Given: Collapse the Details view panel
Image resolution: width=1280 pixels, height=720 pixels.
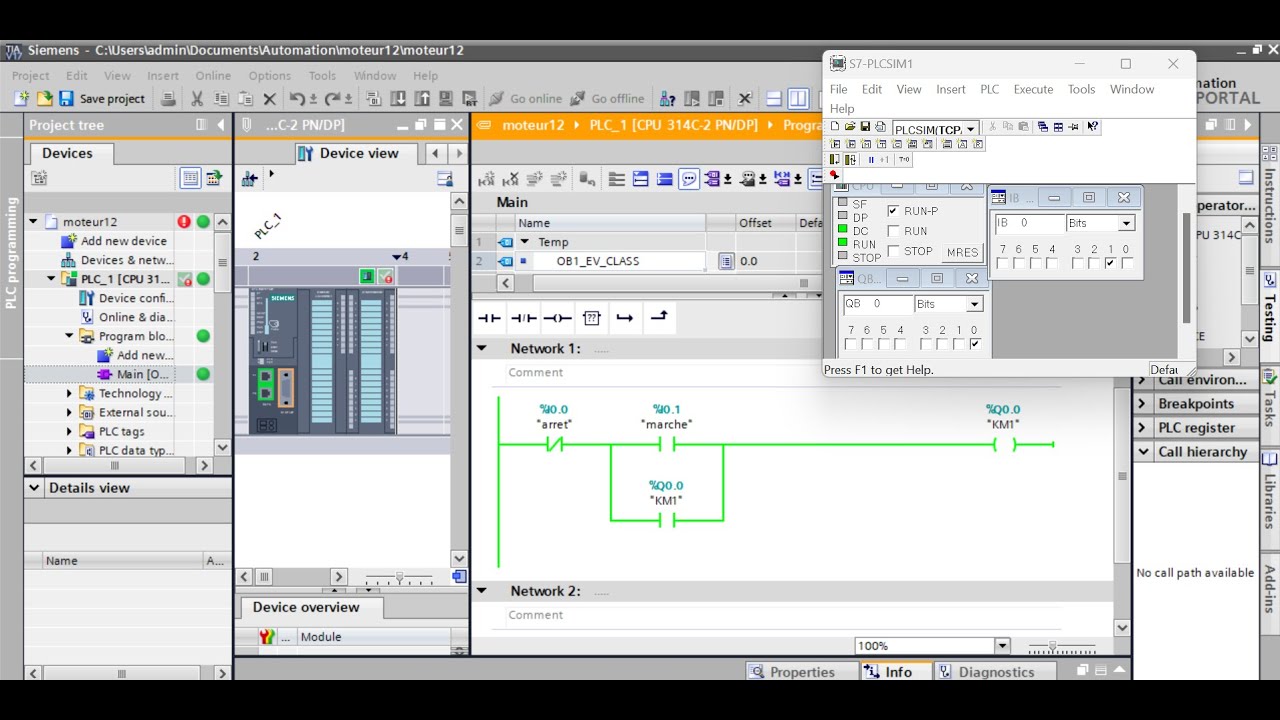Looking at the screenshot, I should point(35,488).
